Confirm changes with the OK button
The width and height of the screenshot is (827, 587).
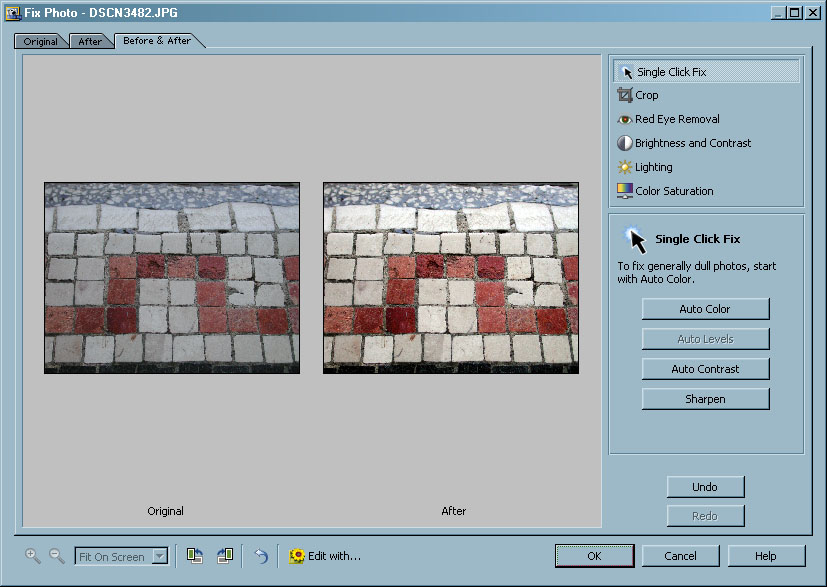594,556
